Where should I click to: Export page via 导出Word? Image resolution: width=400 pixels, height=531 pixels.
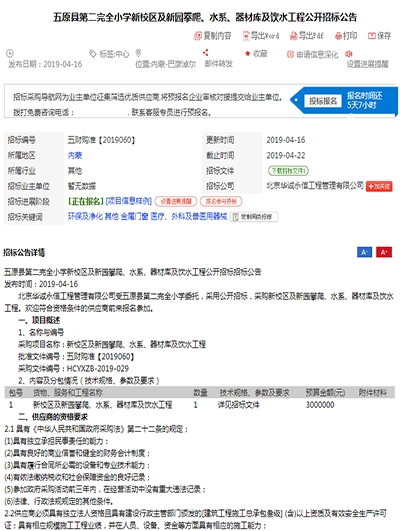(261, 36)
